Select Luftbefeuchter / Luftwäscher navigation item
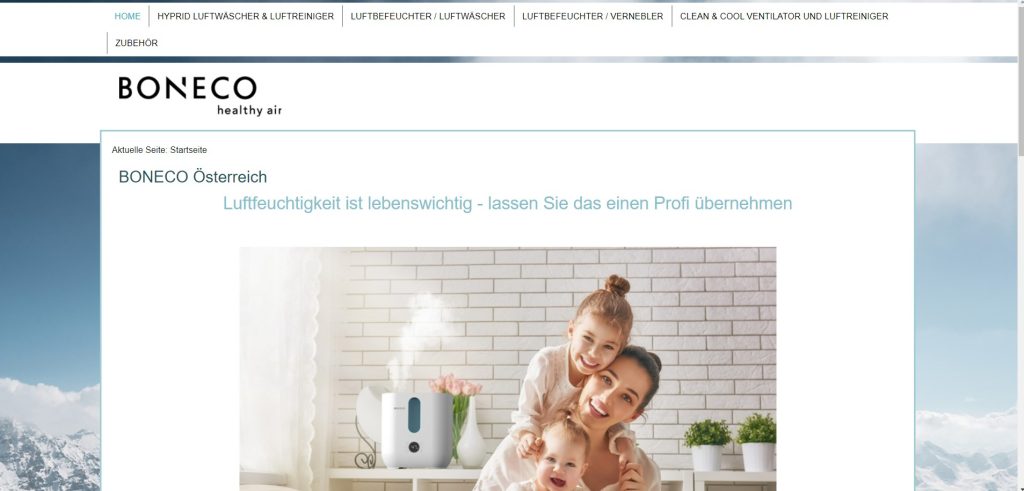 (x=428, y=16)
